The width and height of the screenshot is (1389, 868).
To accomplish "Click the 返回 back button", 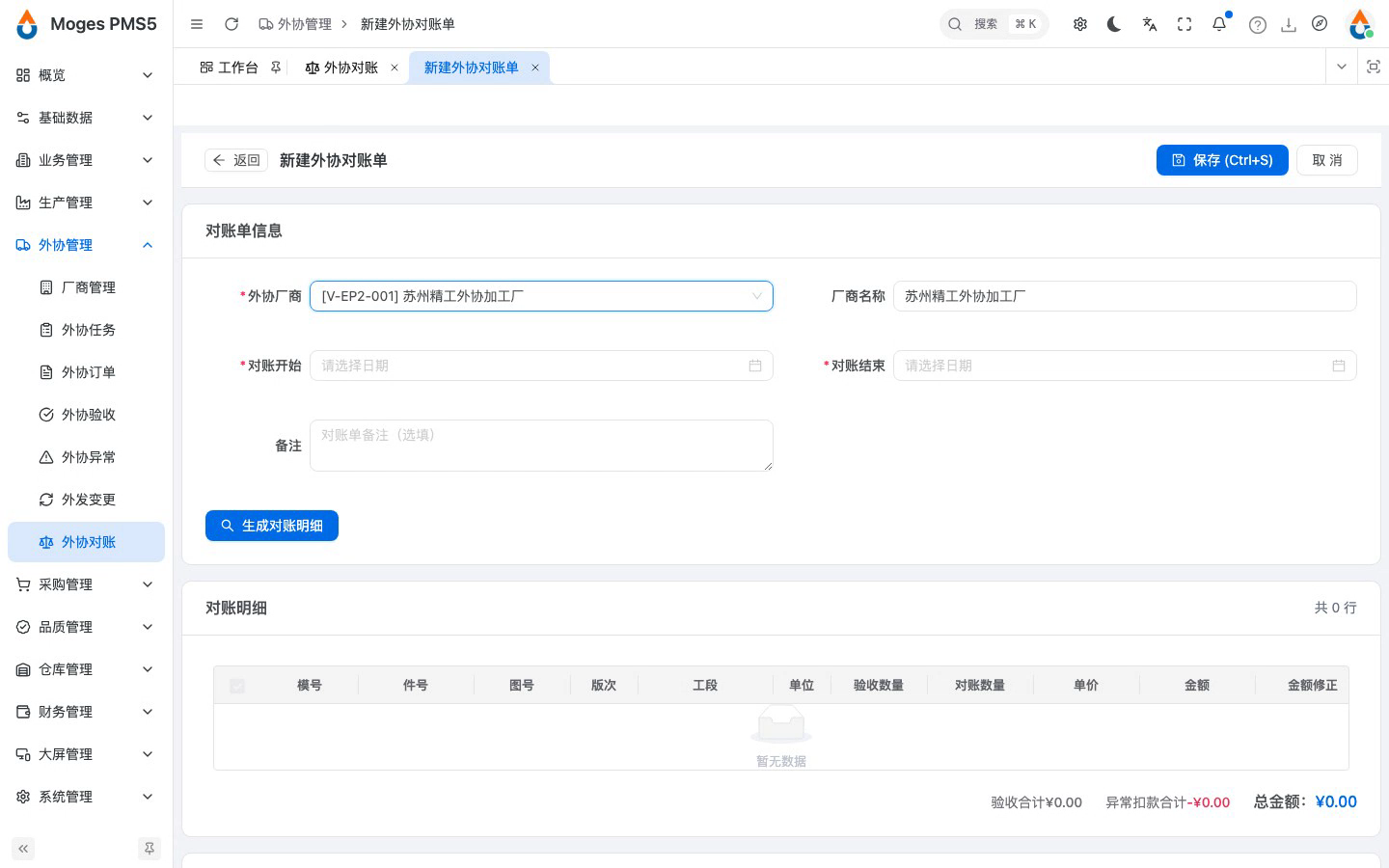I will click(236, 160).
